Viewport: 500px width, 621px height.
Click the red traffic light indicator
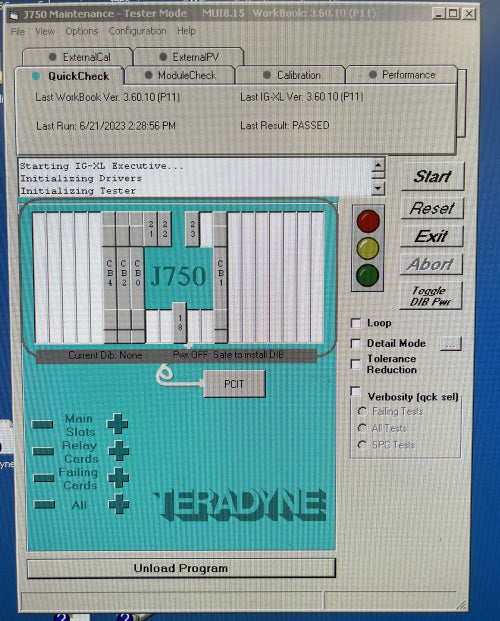click(x=368, y=221)
